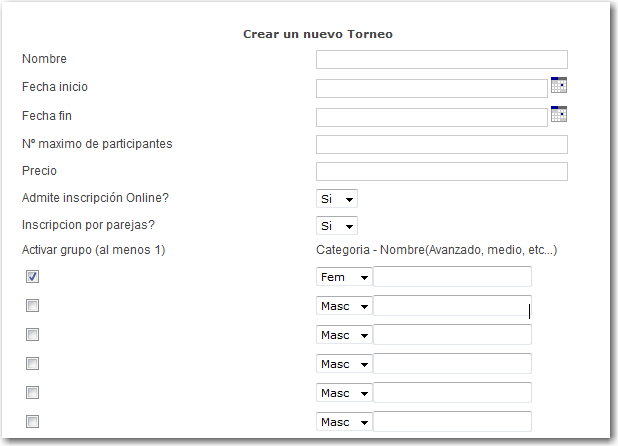Open the Admite inscripción Online dropdown

click(x=337, y=199)
